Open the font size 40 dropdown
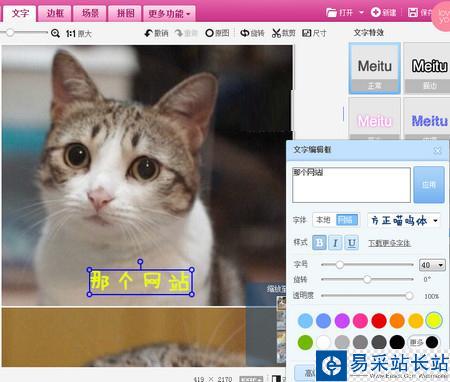The height and width of the screenshot is (382, 450). tap(432, 265)
